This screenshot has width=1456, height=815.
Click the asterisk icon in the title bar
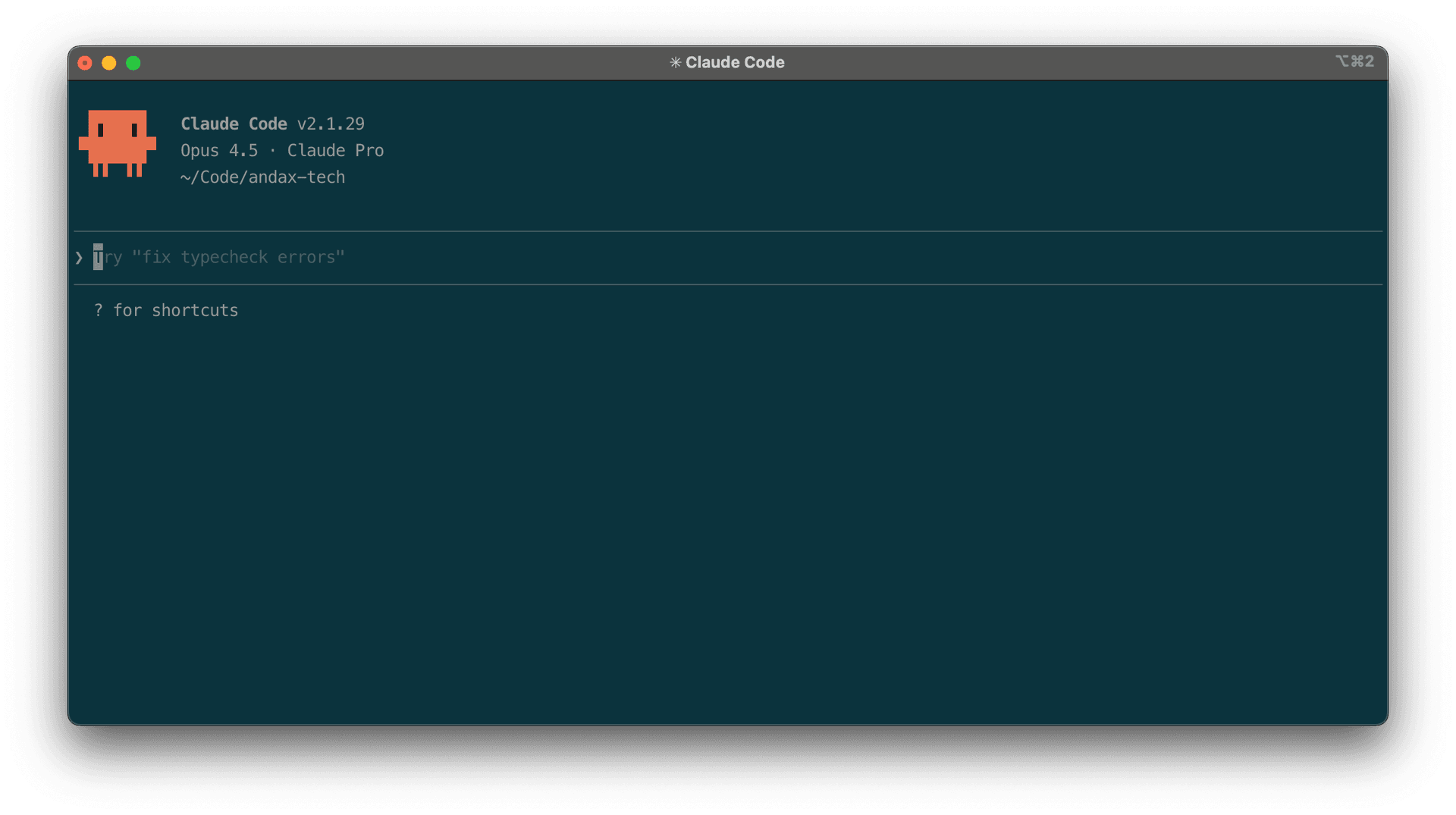coord(675,63)
